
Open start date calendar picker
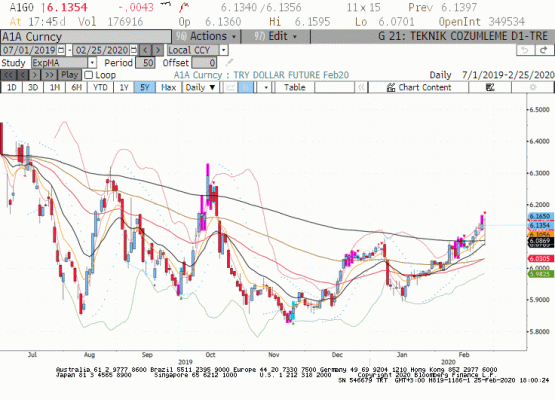(x=61, y=50)
